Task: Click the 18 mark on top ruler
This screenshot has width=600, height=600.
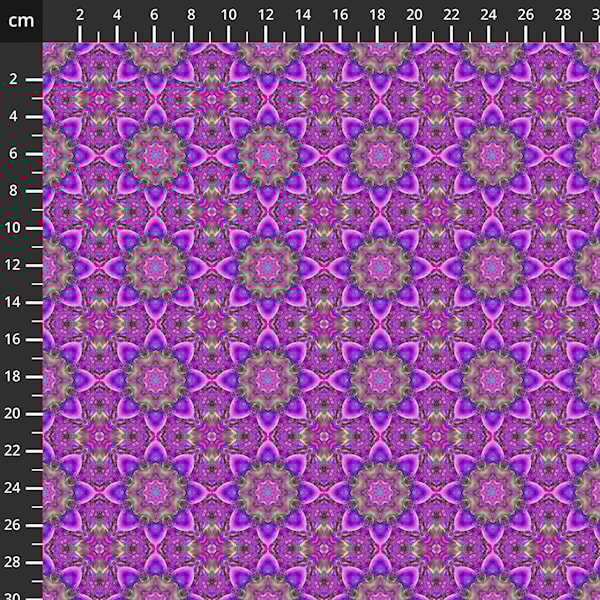Action: pyautogui.click(x=377, y=16)
